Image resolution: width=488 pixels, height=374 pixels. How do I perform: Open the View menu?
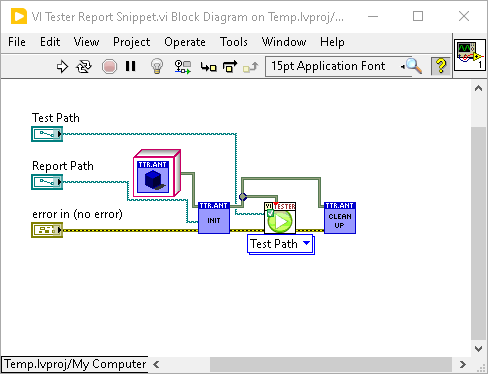(x=86, y=42)
